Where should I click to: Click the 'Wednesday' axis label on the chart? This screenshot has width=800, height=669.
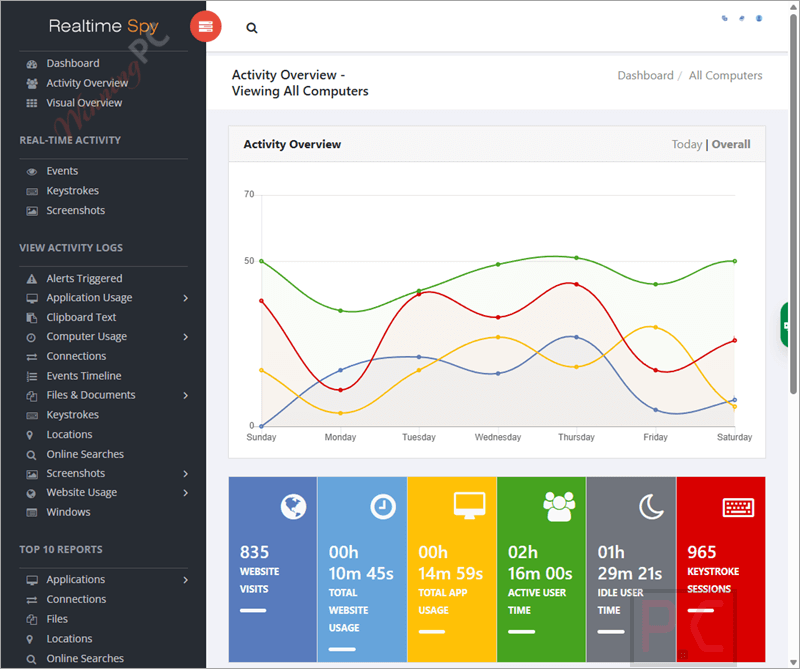[498, 437]
